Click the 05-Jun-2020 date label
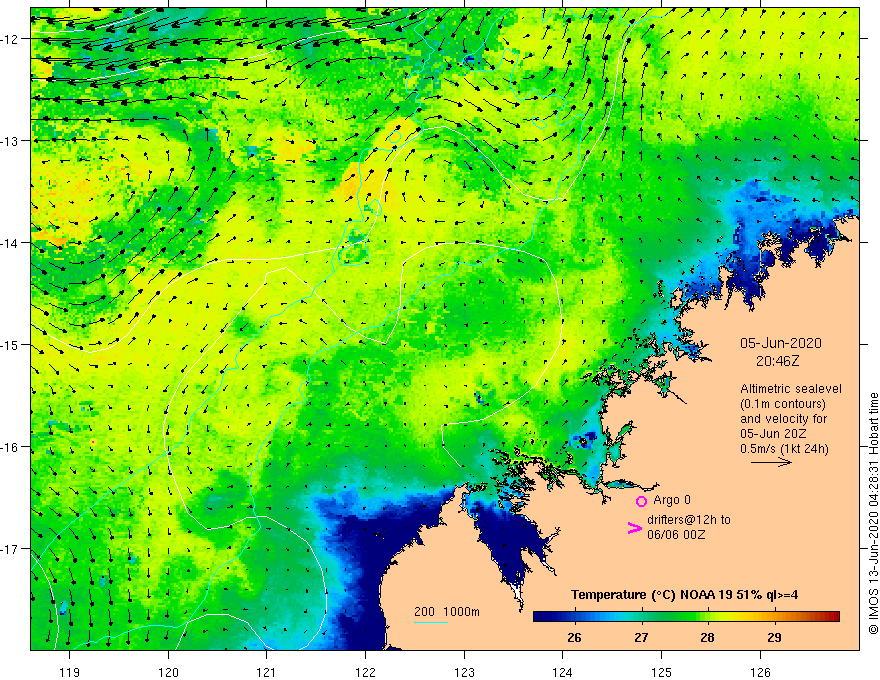Image resolution: width=880 pixels, height=680 pixels. 781,343
